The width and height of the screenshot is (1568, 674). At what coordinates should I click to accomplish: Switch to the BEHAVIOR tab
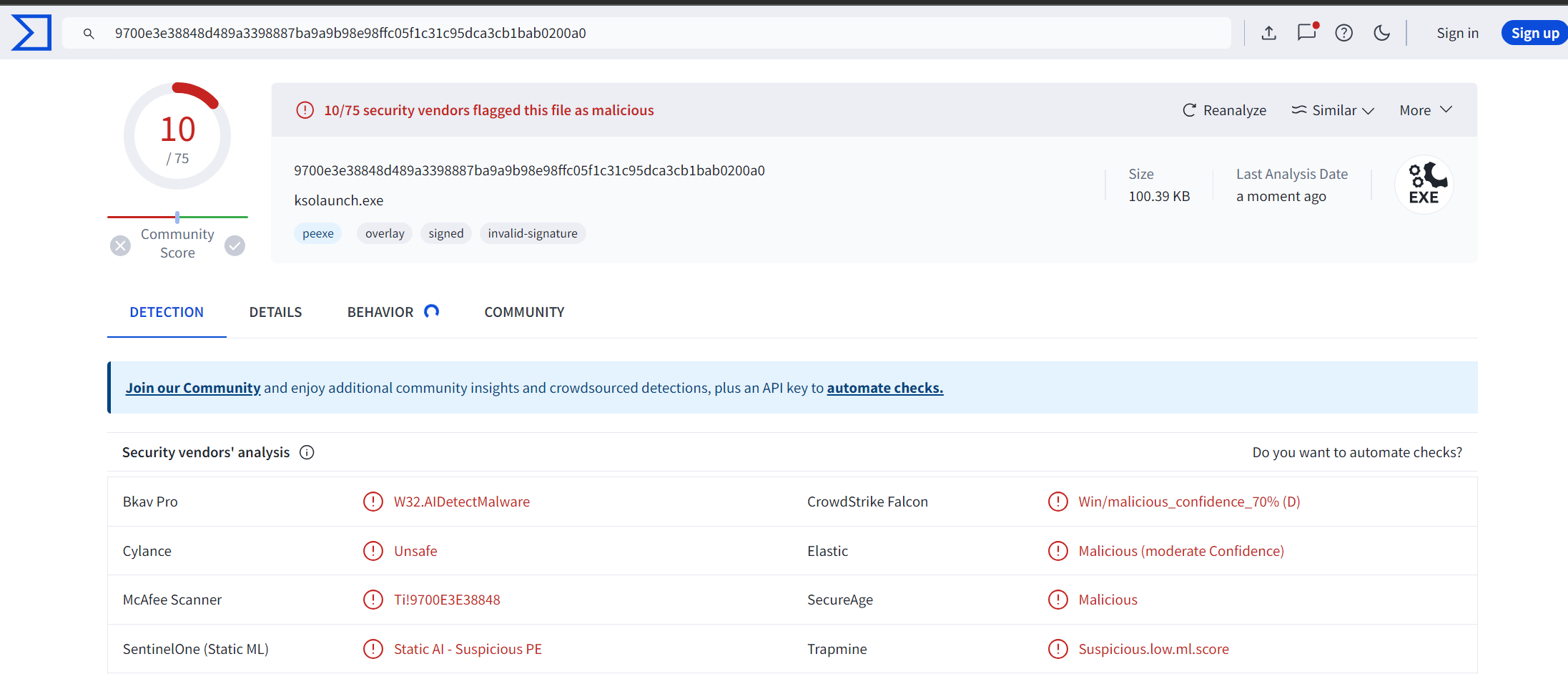click(x=380, y=312)
